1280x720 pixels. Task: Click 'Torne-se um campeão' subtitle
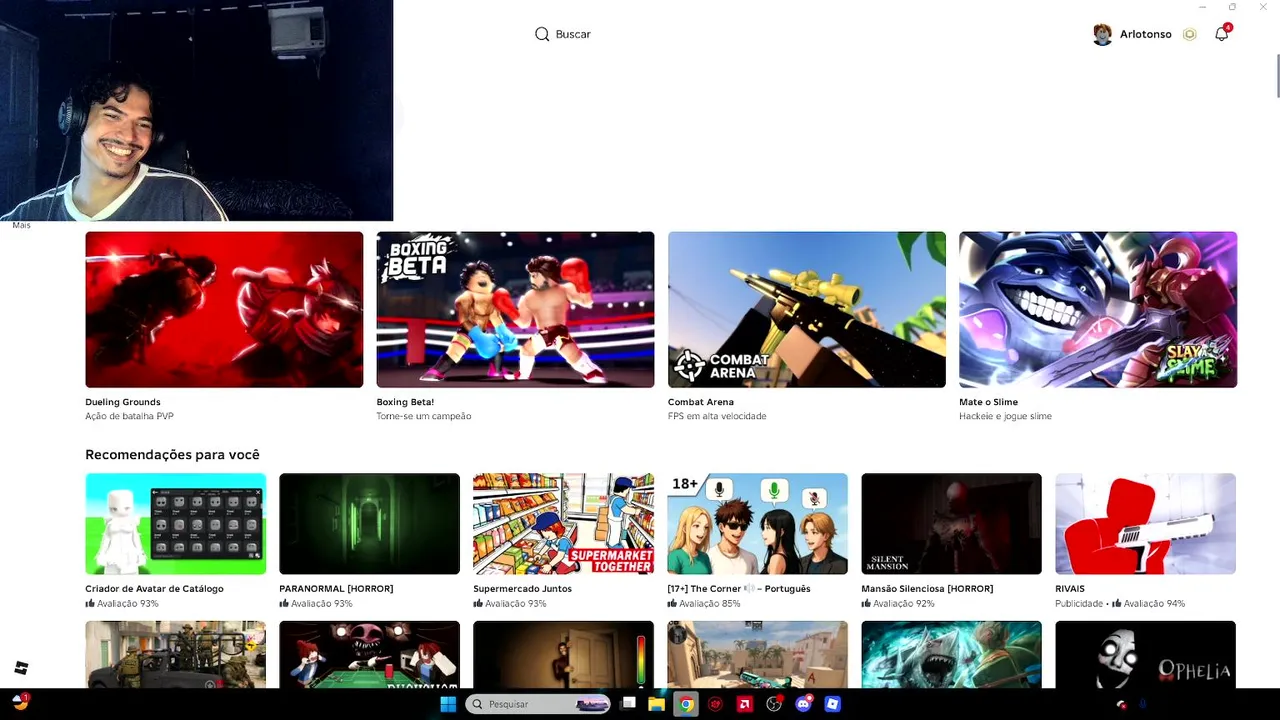[423, 416]
